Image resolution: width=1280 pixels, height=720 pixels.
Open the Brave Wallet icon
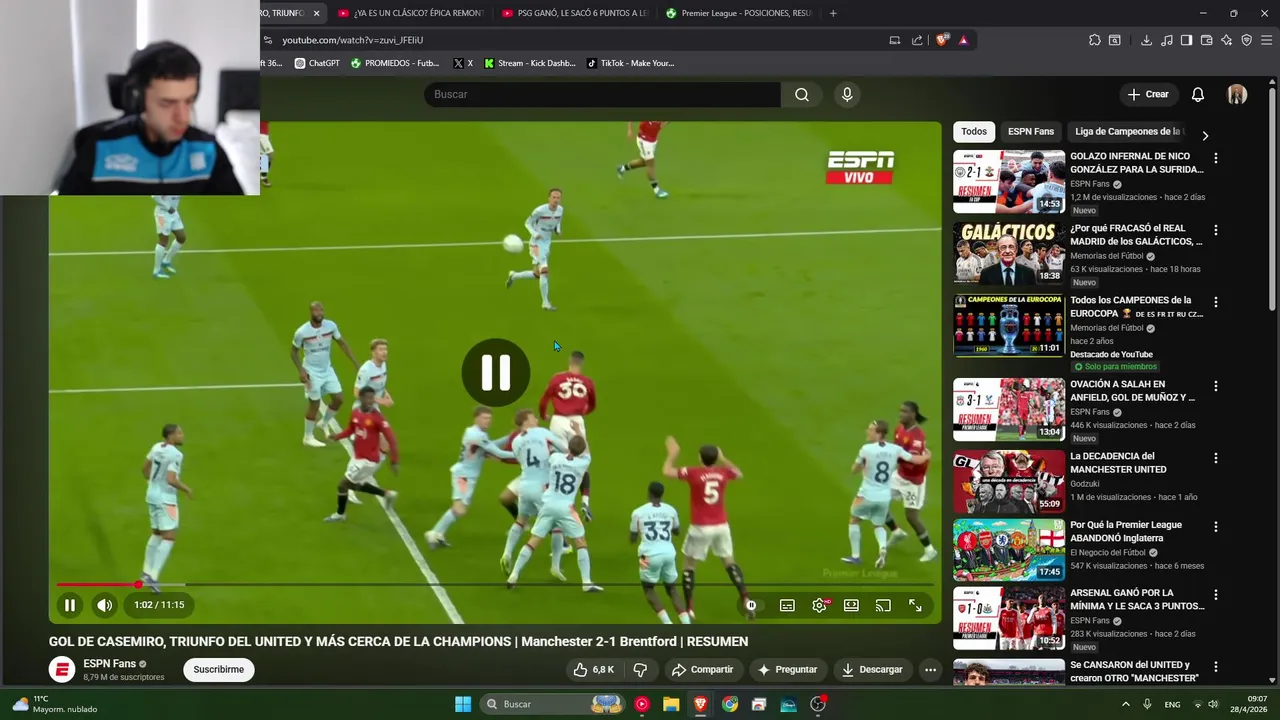click(1207, 40)
